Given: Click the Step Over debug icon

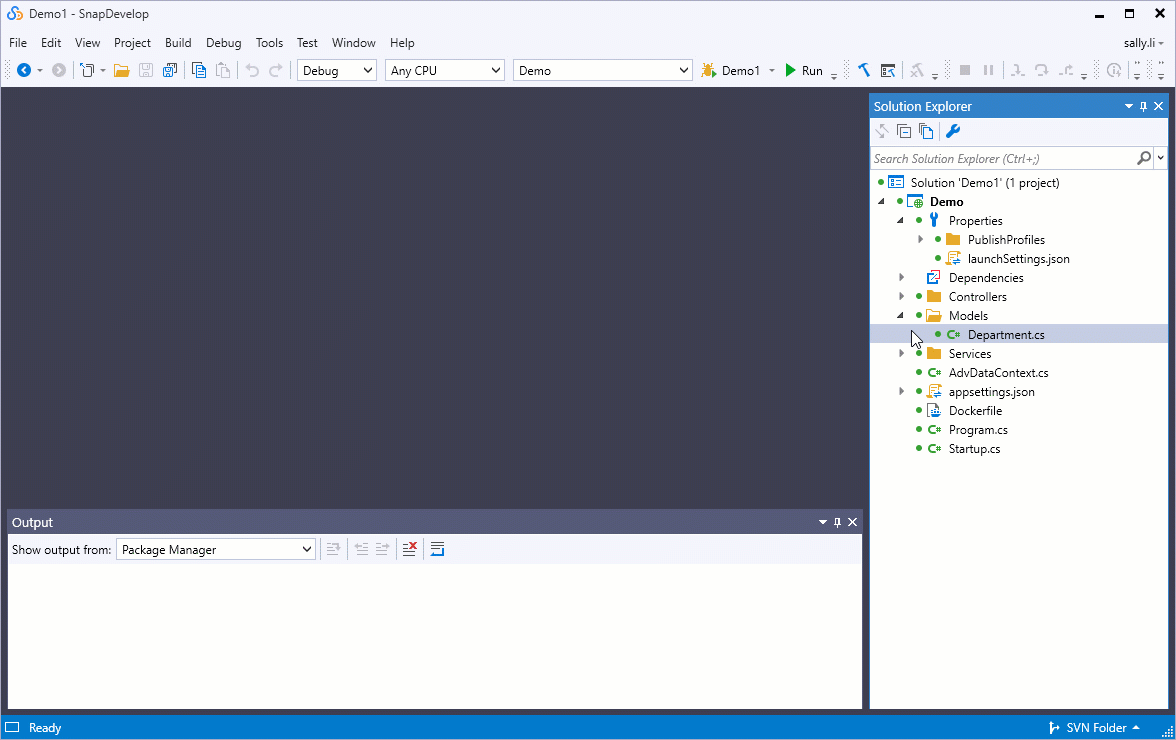Looking at the screenshot, I should tap(1041, 70).
